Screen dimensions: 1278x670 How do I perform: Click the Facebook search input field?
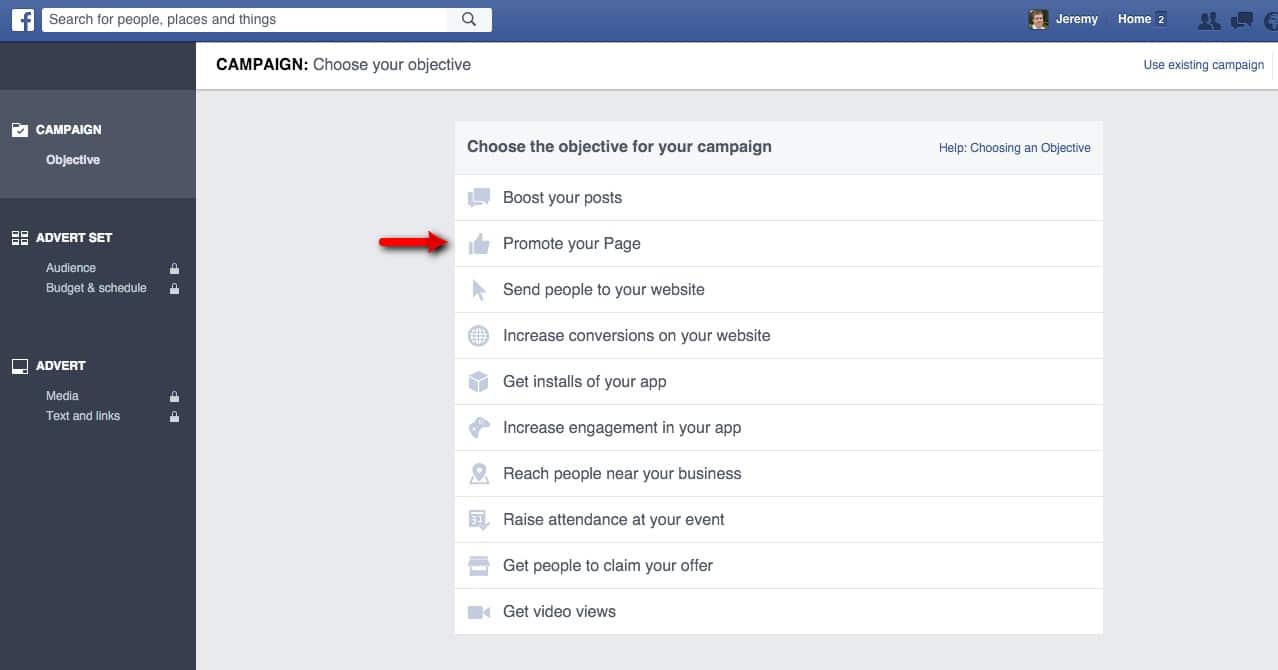pyautogui.click(x=245, y=19)
